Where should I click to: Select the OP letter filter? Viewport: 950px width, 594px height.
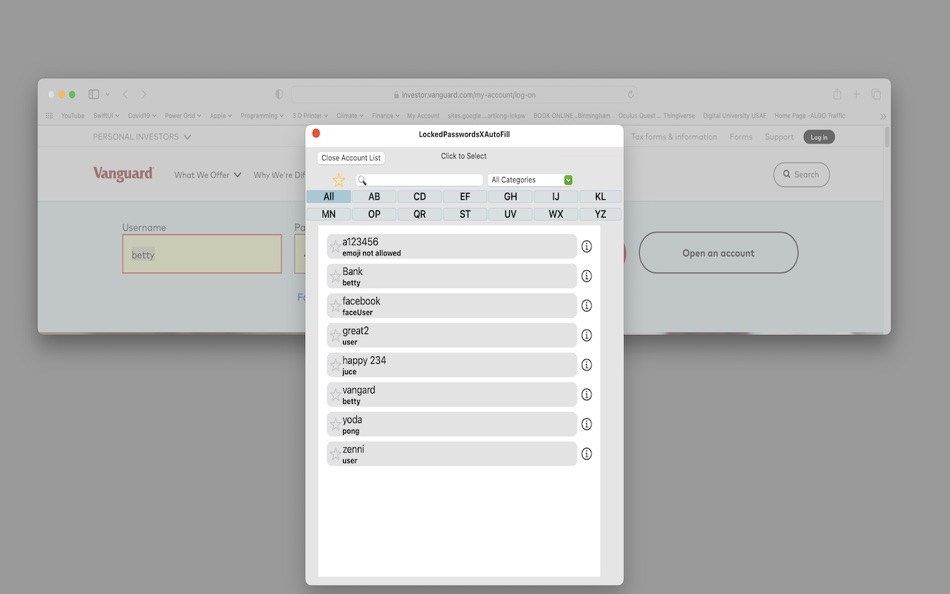(374, 214)
